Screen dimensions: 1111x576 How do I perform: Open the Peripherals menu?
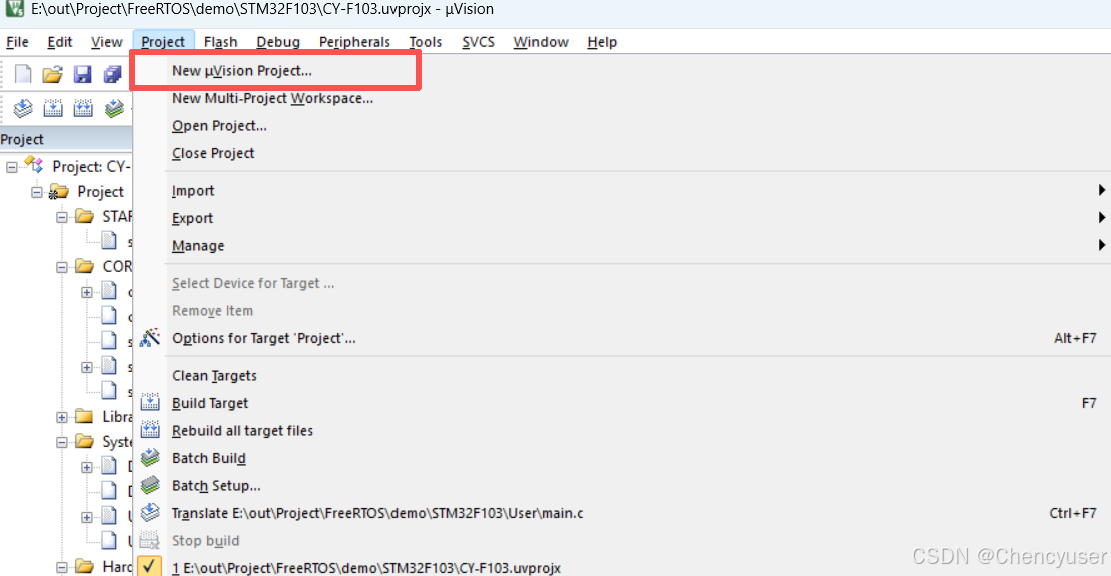(x=354, y=42)
